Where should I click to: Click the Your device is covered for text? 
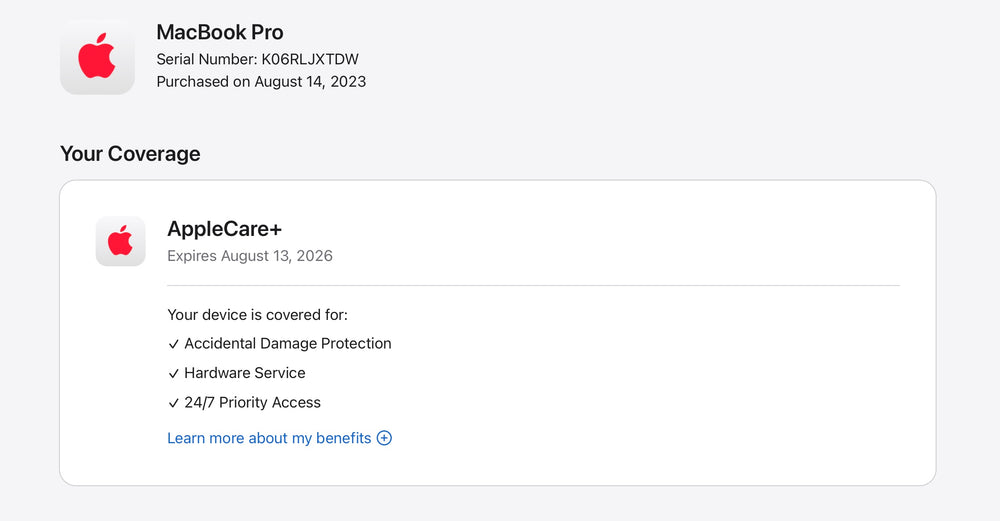coord(257,315)
